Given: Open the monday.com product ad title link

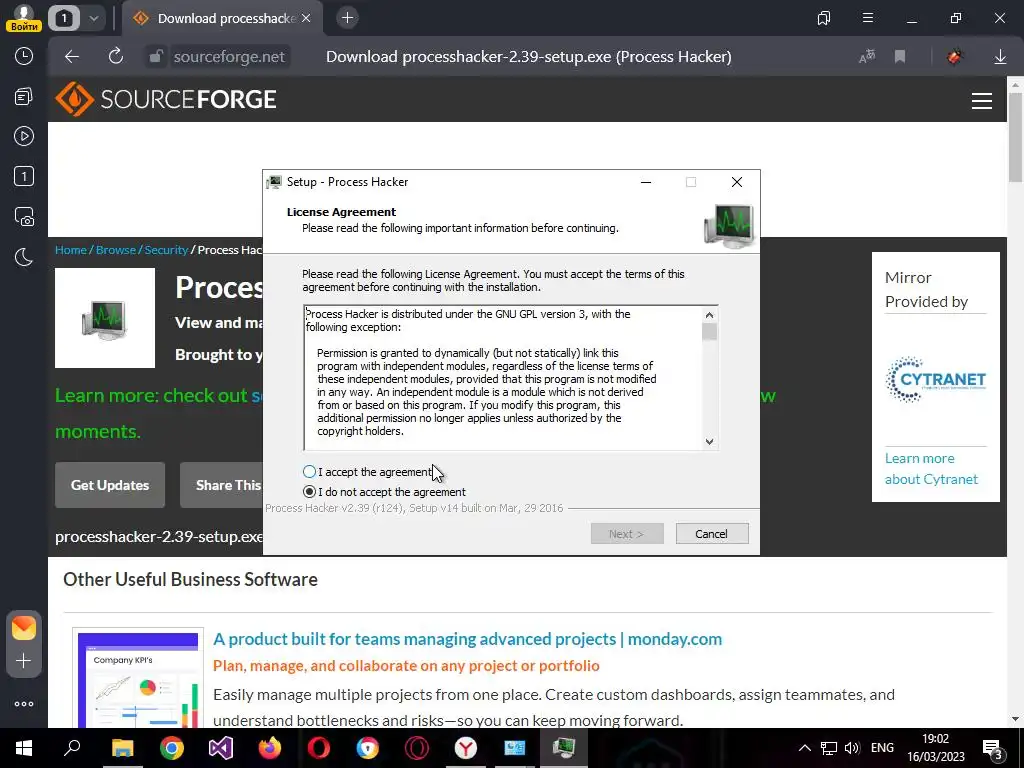Looking at the screenshot, I should [x=468, y=639].
